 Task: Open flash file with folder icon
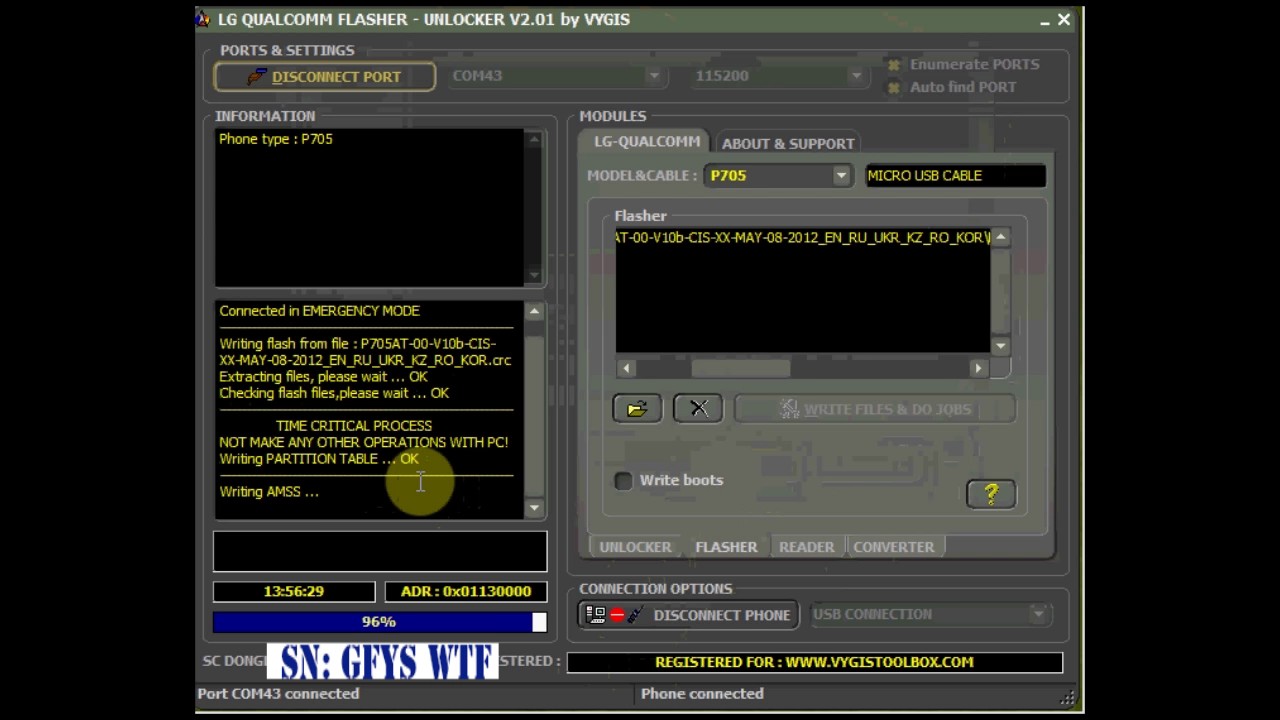pos(637,409)
